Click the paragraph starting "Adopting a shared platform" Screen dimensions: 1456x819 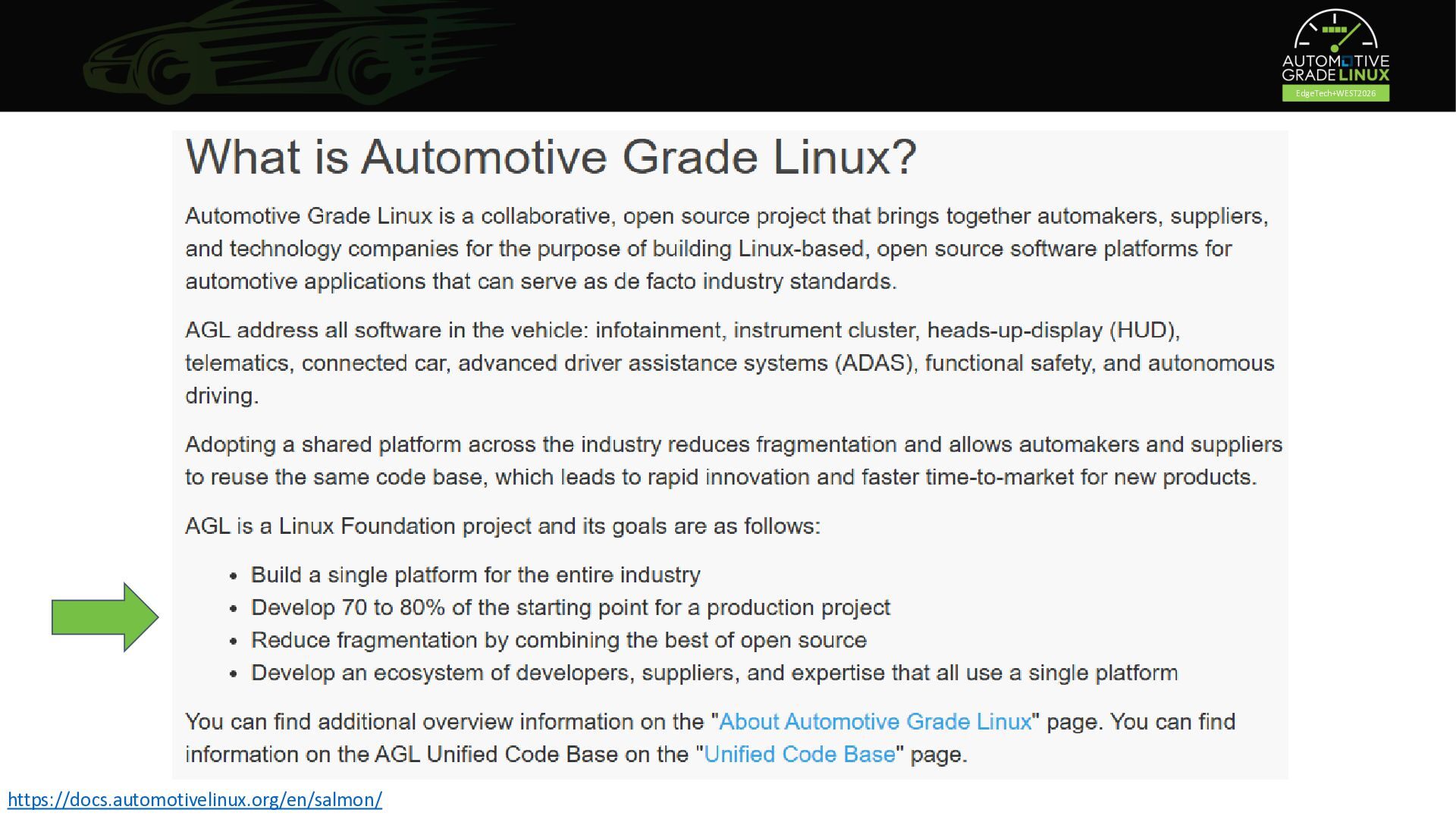tap(734, 460)
